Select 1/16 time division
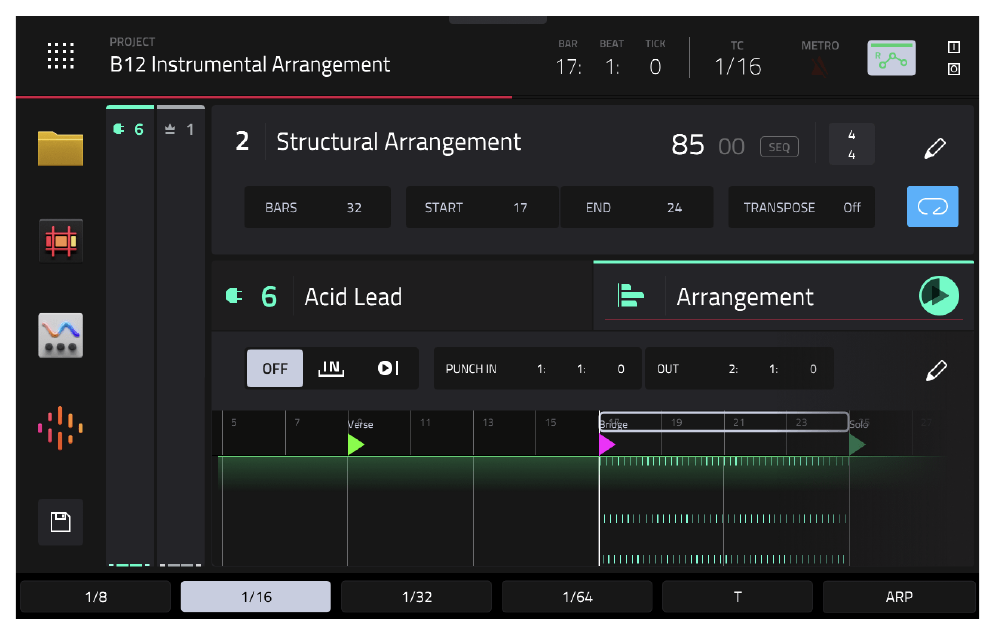The image size is (996, 636). (256, 597)
